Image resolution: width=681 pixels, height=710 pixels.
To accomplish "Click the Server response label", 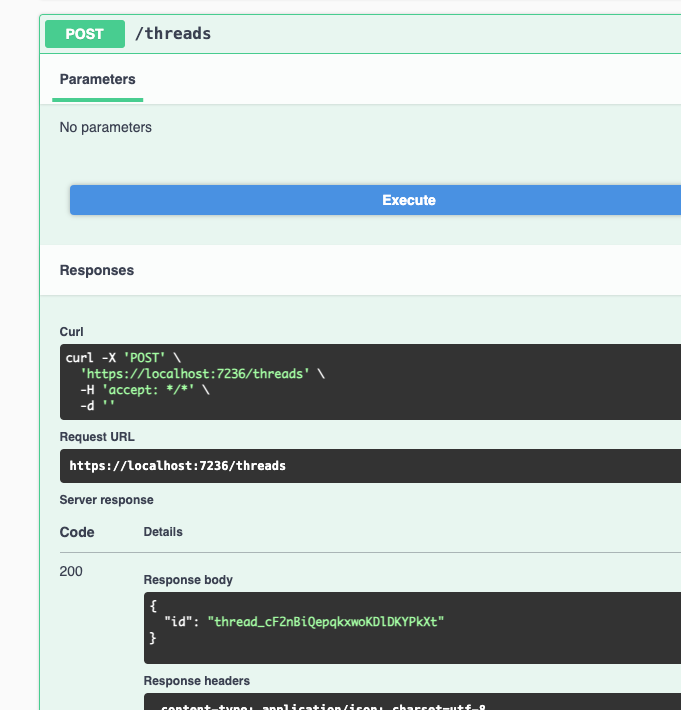I will click(x=106, y=500).
